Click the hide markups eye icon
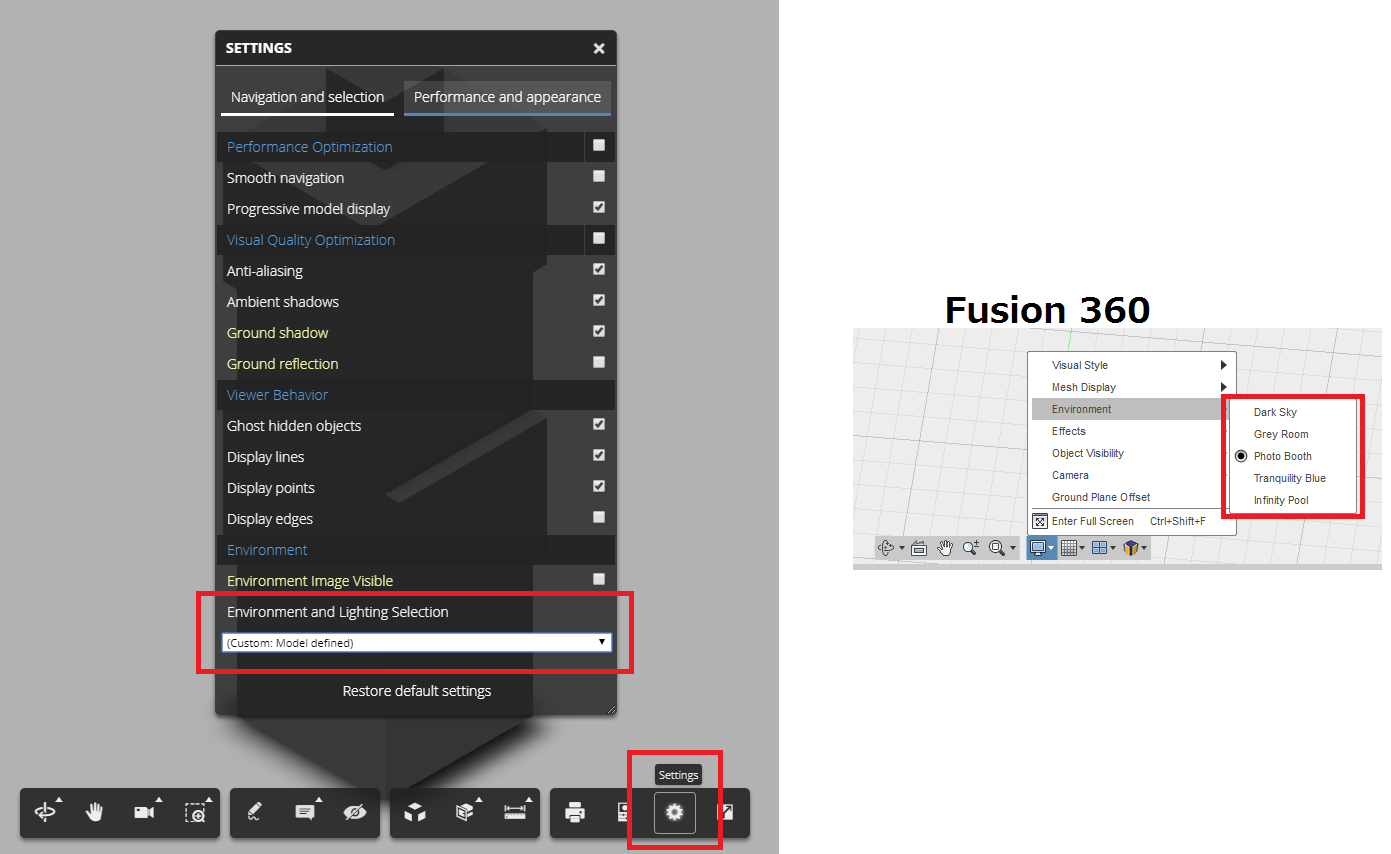 coord(355,812)
